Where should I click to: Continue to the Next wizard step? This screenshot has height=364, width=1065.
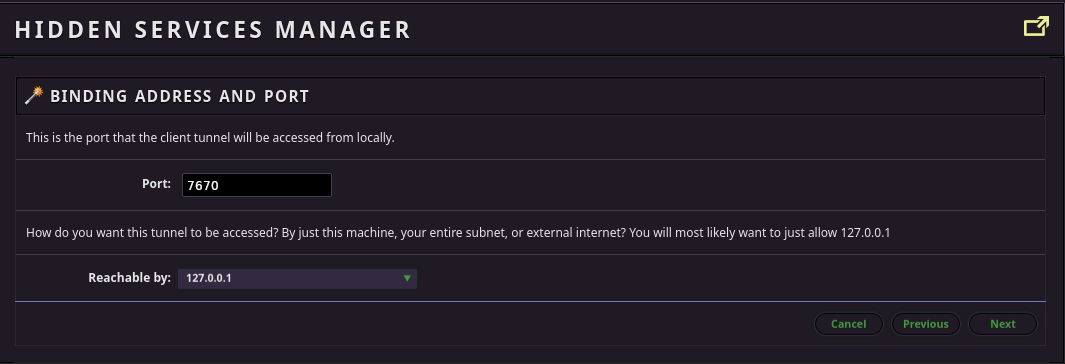coord(1003,324)
